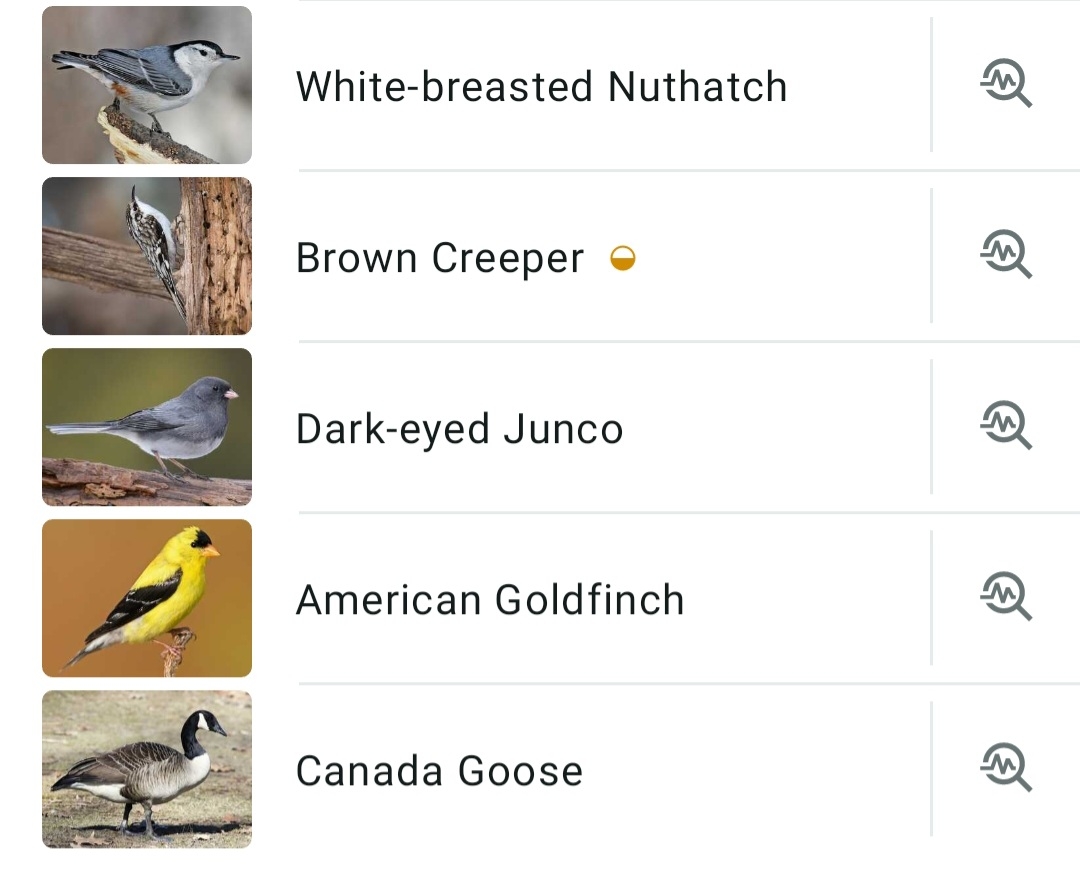Tap the American Goldfinch sound search icon
1080x884 pixels.
point(1005,597)
